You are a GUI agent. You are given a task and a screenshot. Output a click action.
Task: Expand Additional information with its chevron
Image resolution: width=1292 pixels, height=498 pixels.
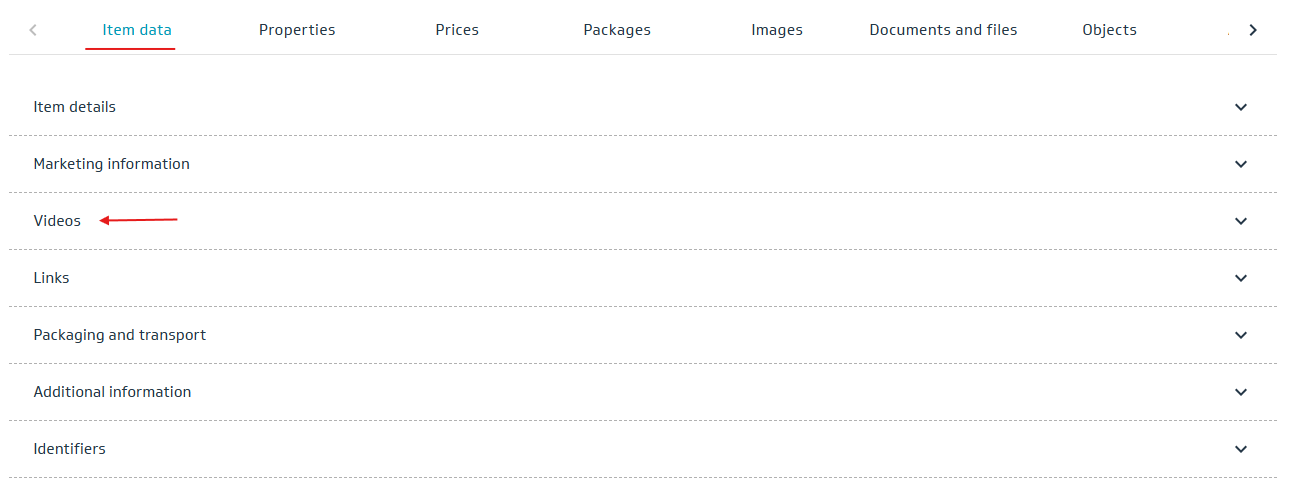1241,392
